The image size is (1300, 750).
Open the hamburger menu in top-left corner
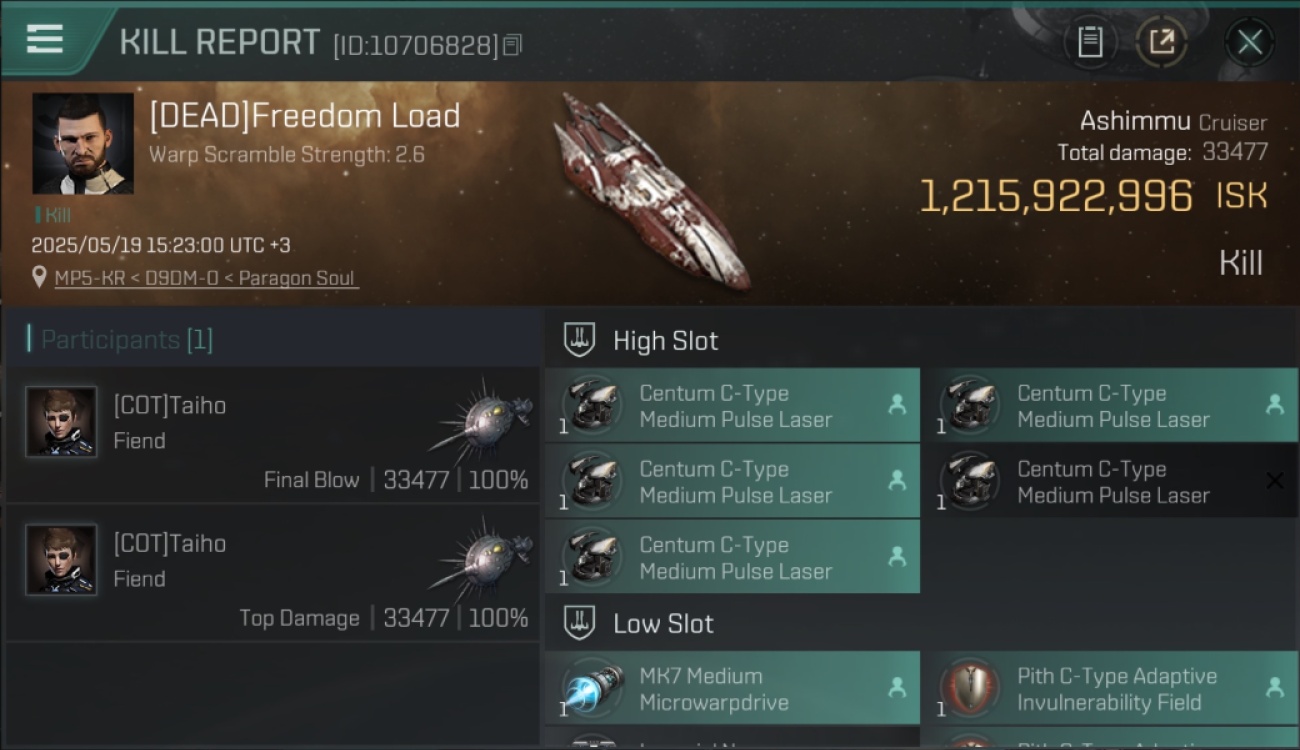(45, 39)
